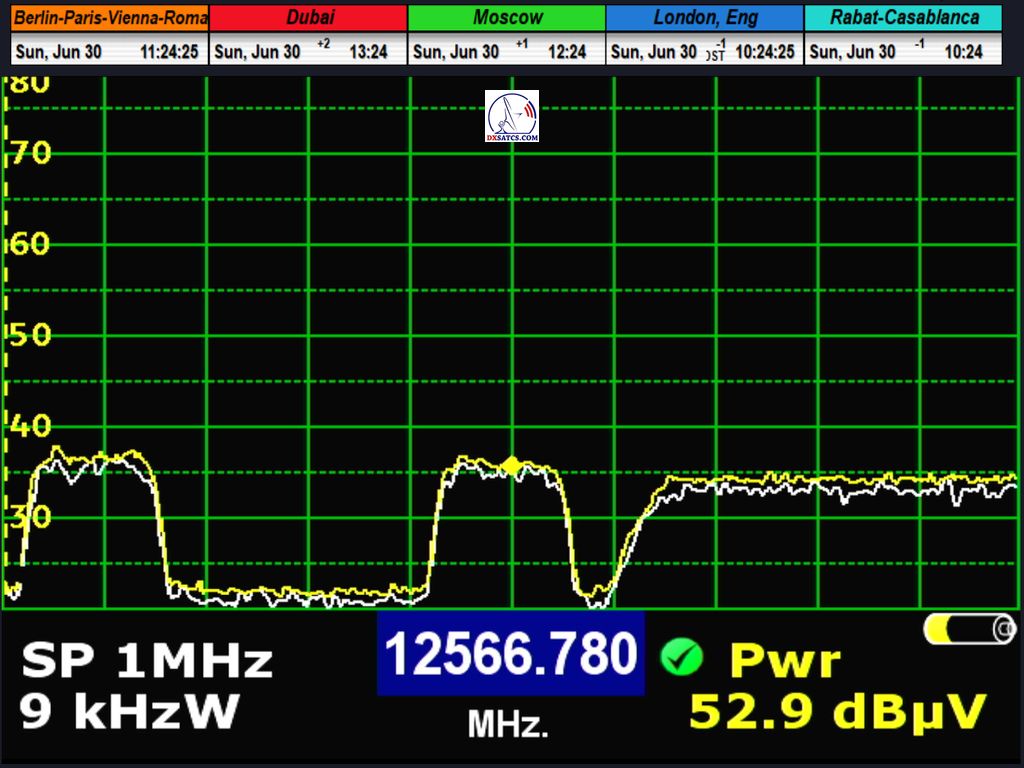Click the yellow battery indicator icon

tap(968, 629)
